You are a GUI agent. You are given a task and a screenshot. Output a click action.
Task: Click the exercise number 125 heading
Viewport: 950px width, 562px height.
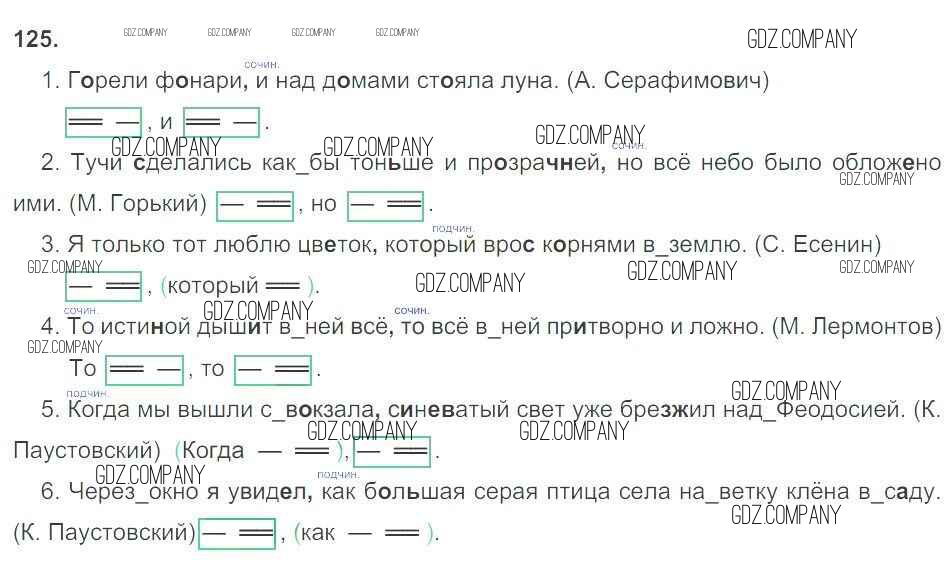tap(36, 40)
